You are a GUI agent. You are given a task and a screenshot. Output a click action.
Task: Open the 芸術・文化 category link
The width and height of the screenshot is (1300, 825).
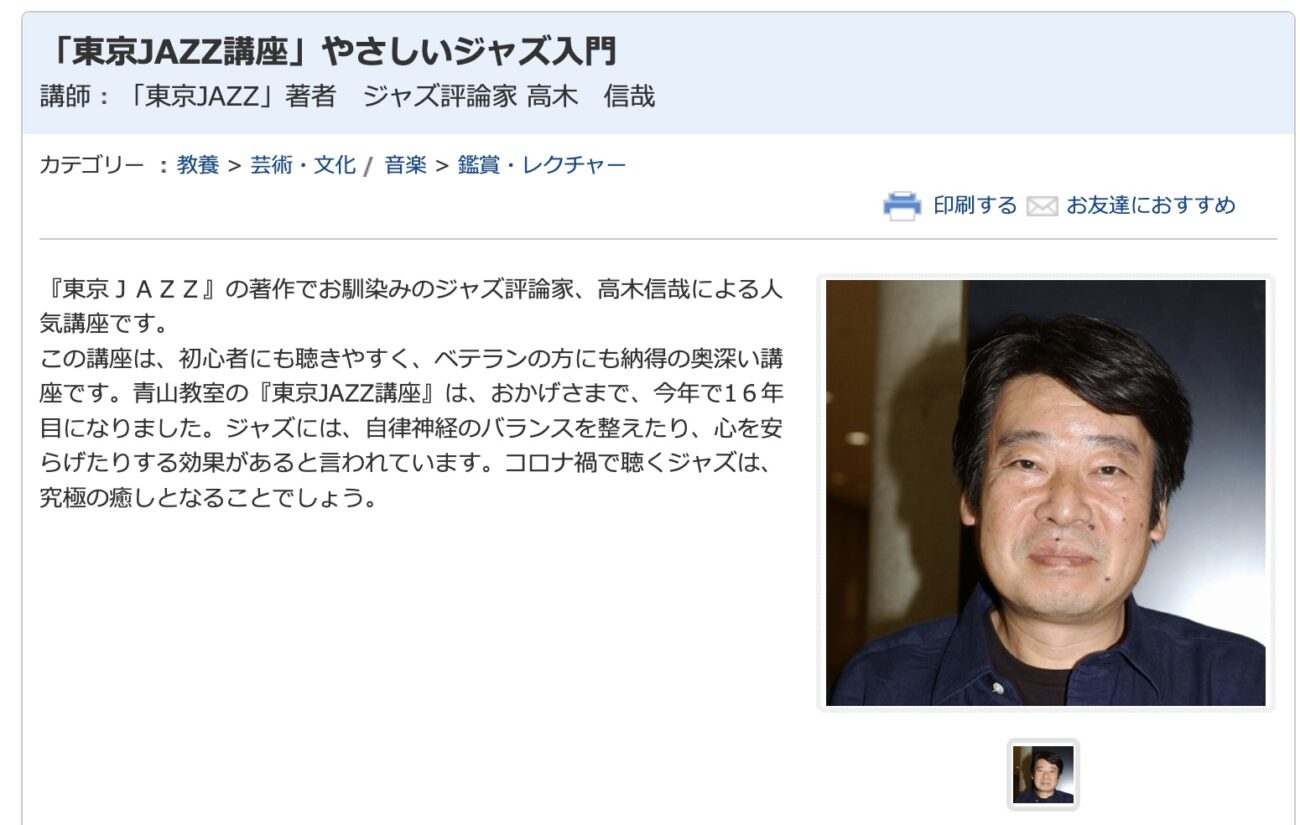tap(303, 165)
